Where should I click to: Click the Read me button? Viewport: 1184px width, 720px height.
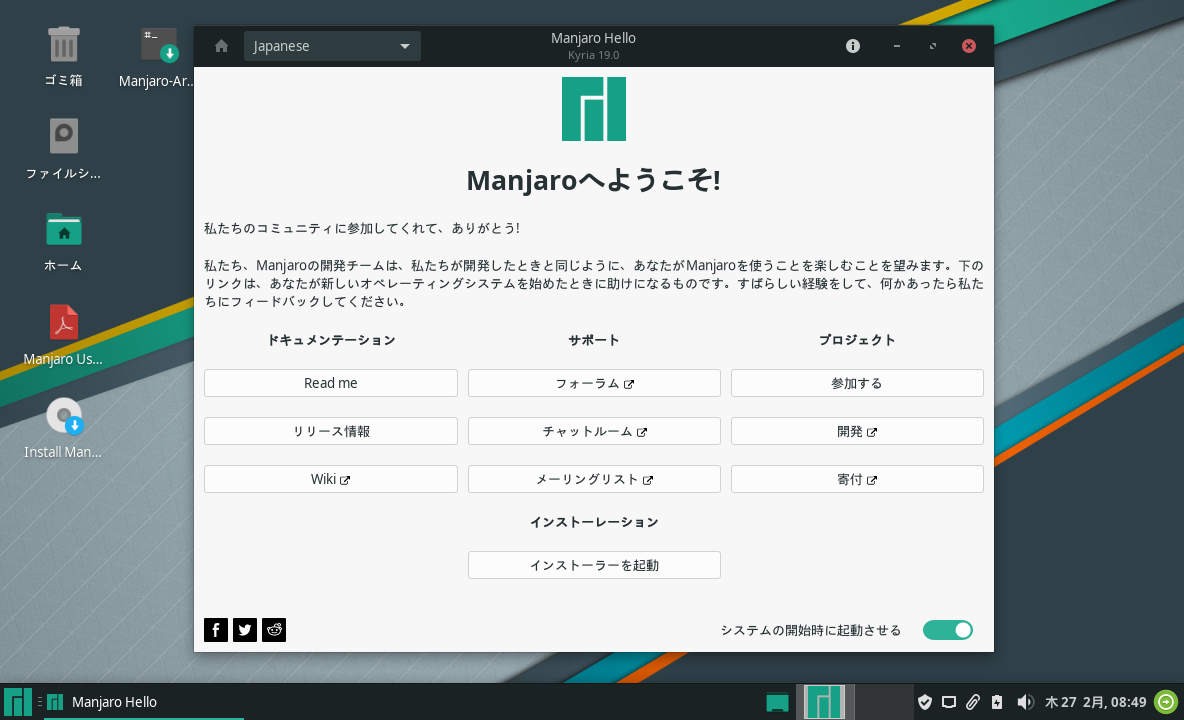pyautogui.click(x=331, y=383)
